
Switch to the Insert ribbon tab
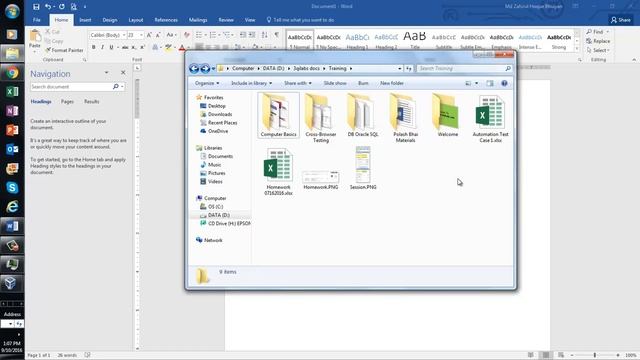click(85, 20)
